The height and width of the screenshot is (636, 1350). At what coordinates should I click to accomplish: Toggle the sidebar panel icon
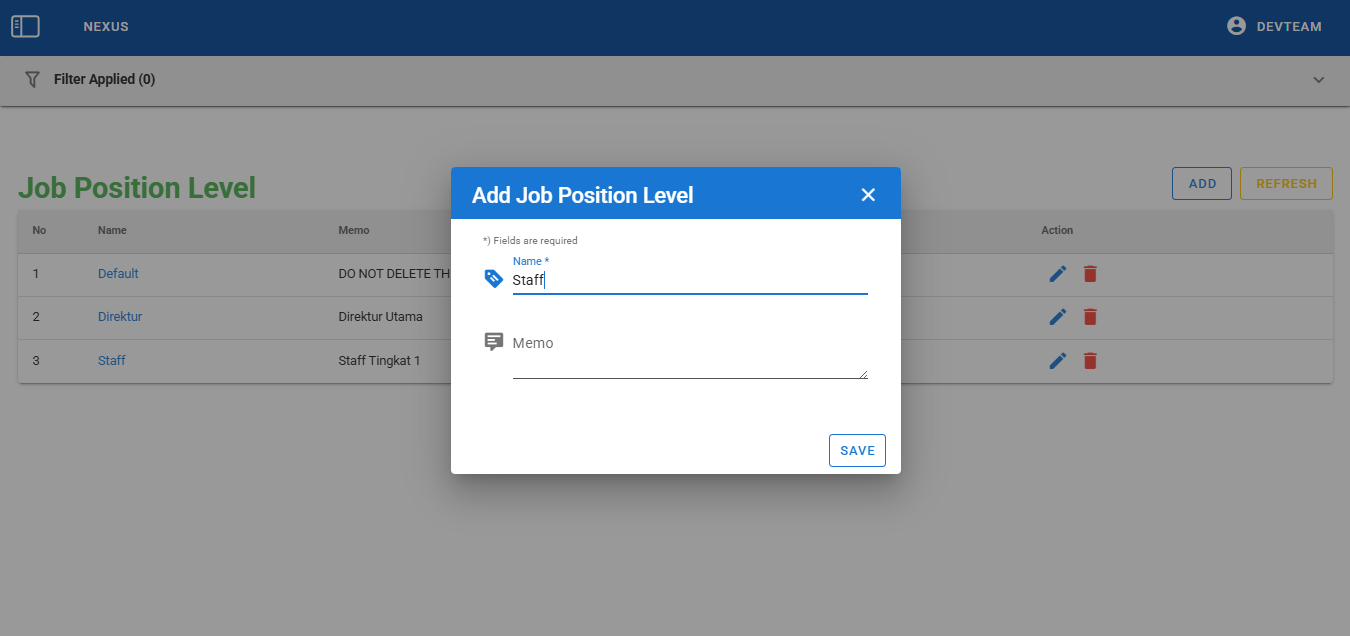(25, 27)
